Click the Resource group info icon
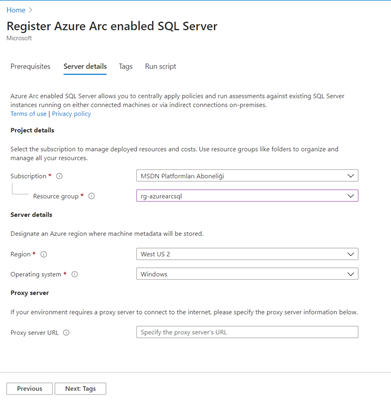The width and height of the screenshot is (391, 402). coord(91,196)
